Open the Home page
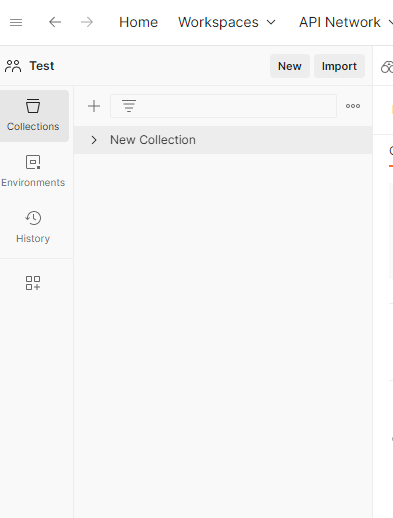 coord(138,22)
